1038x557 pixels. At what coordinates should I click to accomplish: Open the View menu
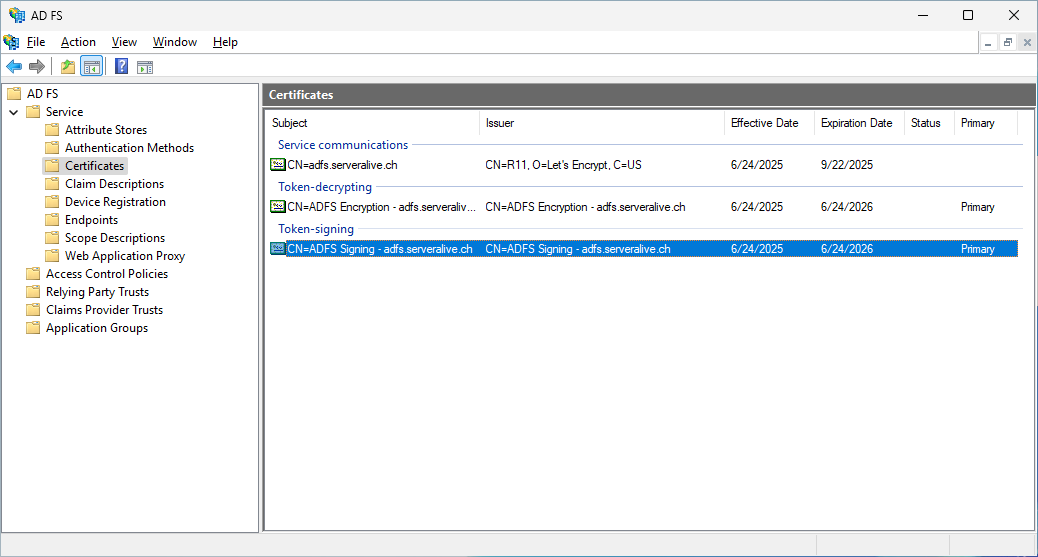coord(124,42)
